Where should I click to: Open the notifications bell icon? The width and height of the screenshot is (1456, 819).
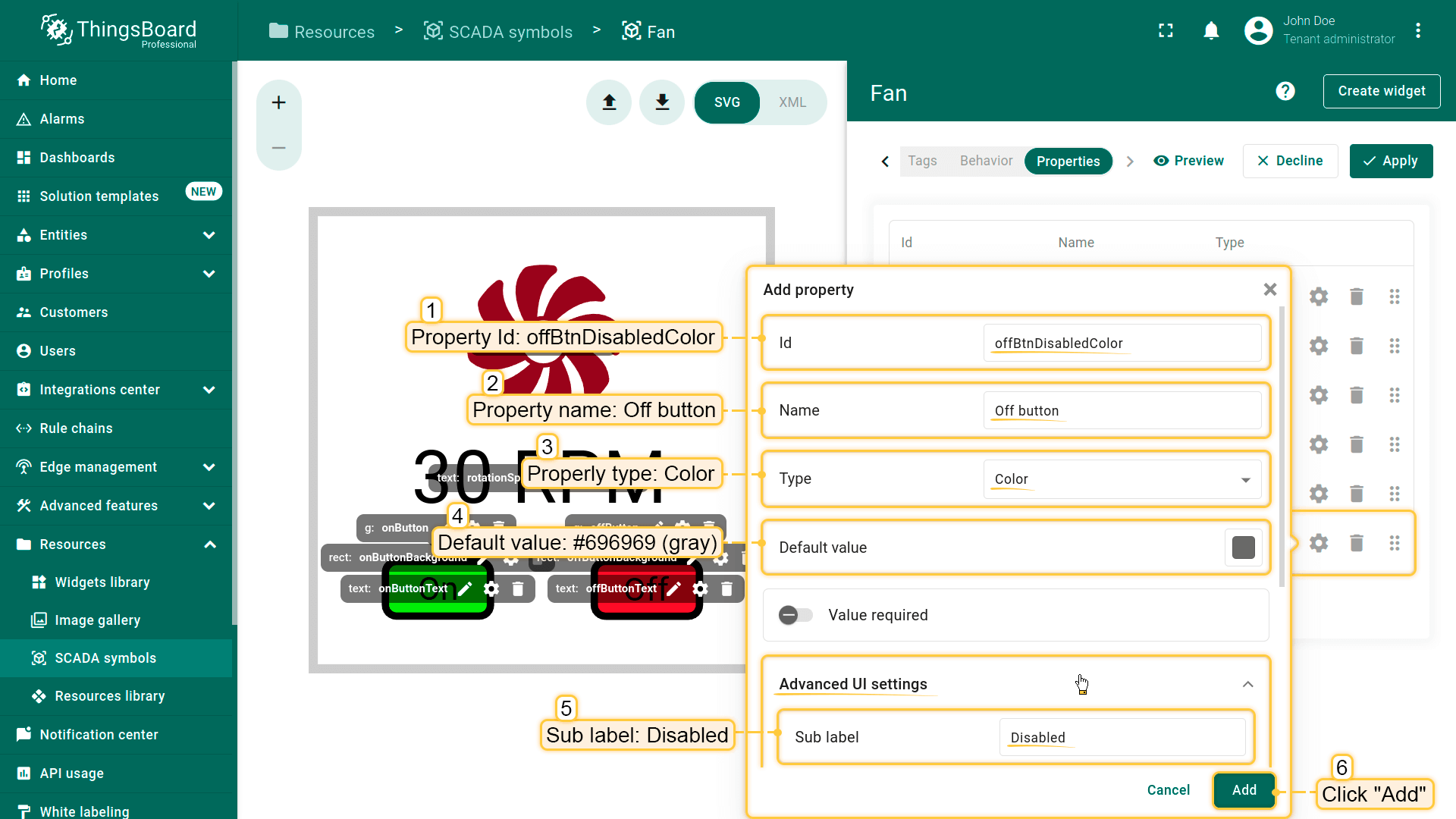1211,31
